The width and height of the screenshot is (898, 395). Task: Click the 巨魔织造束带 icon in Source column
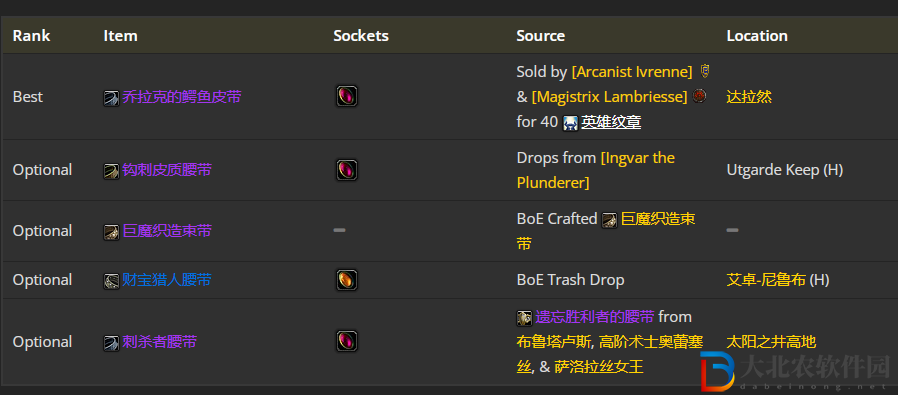click(x=609, y=220)
